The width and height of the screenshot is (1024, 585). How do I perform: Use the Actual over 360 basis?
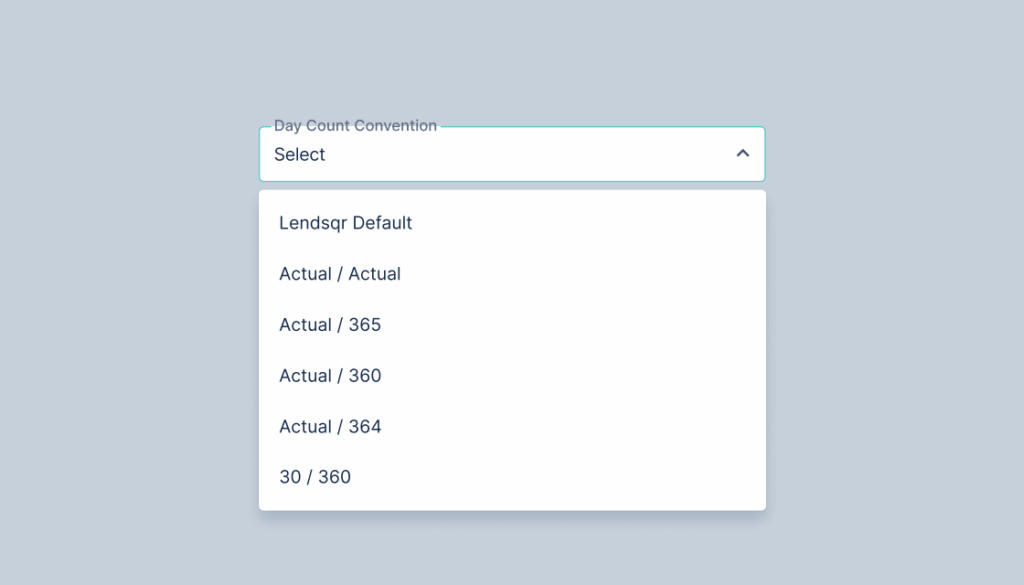330,376
